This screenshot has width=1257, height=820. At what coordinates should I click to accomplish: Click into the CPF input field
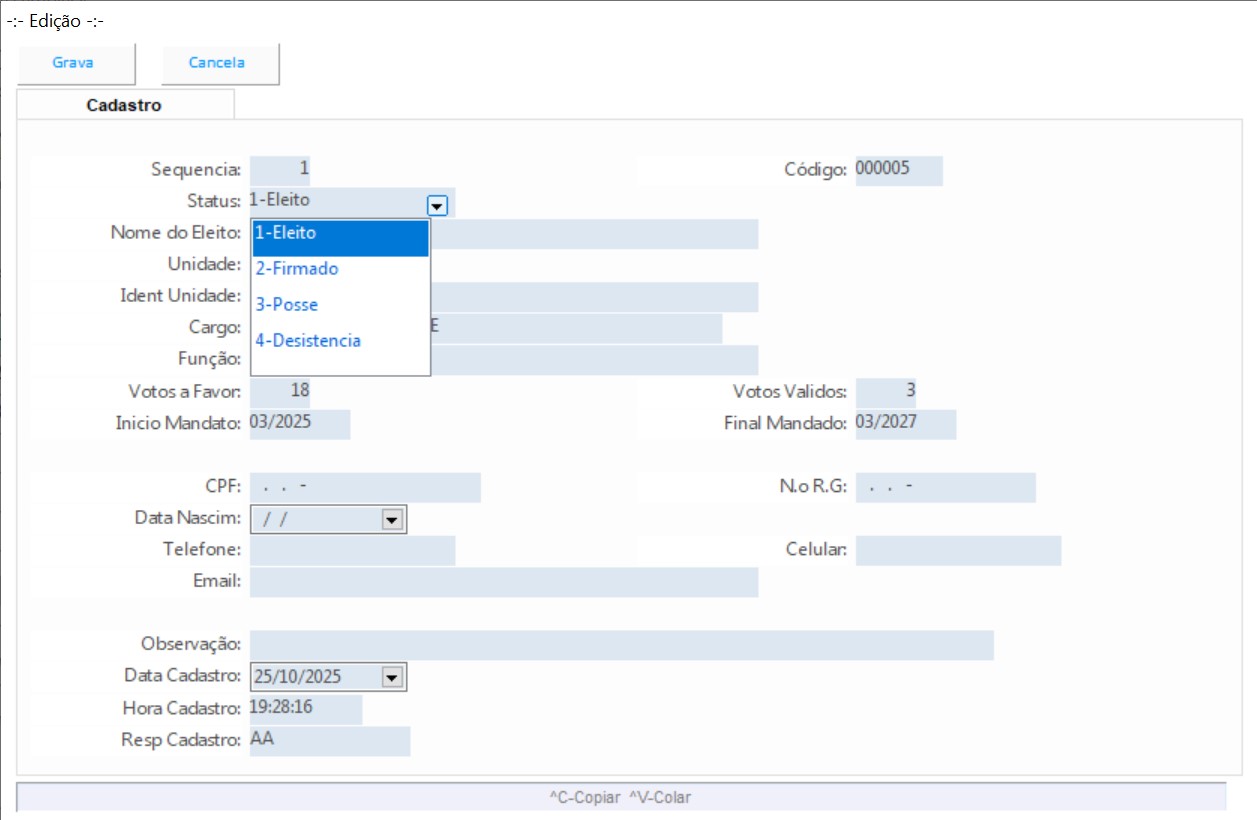pyautogui.click(x=365, y=488)
